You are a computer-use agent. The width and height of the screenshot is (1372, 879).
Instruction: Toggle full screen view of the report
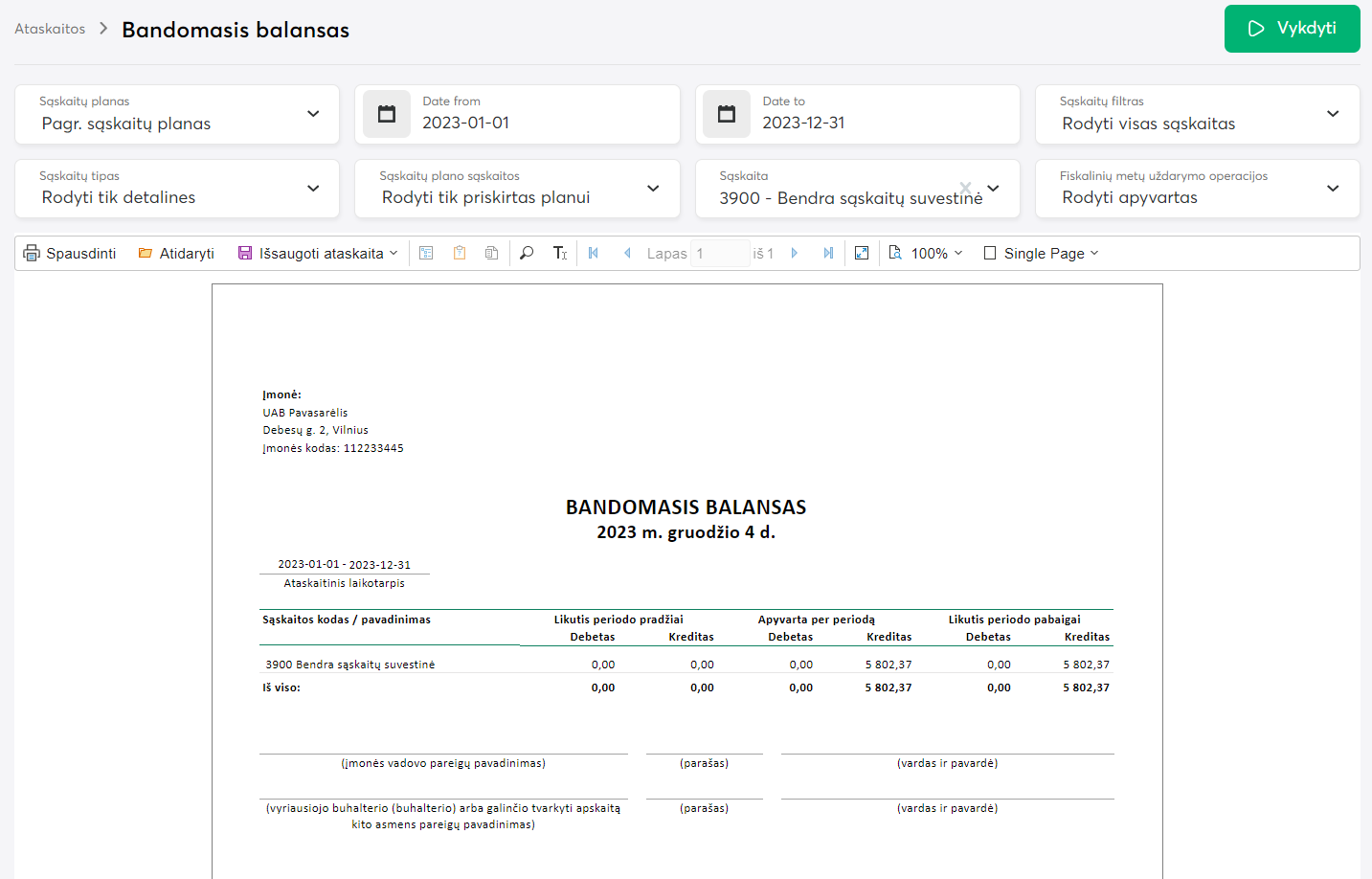tap(862, 254)
